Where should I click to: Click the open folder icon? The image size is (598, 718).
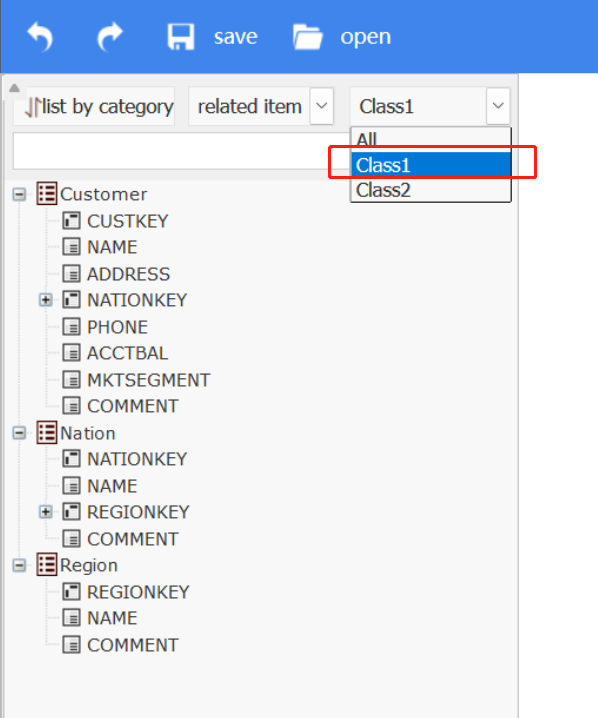[308, 37]
